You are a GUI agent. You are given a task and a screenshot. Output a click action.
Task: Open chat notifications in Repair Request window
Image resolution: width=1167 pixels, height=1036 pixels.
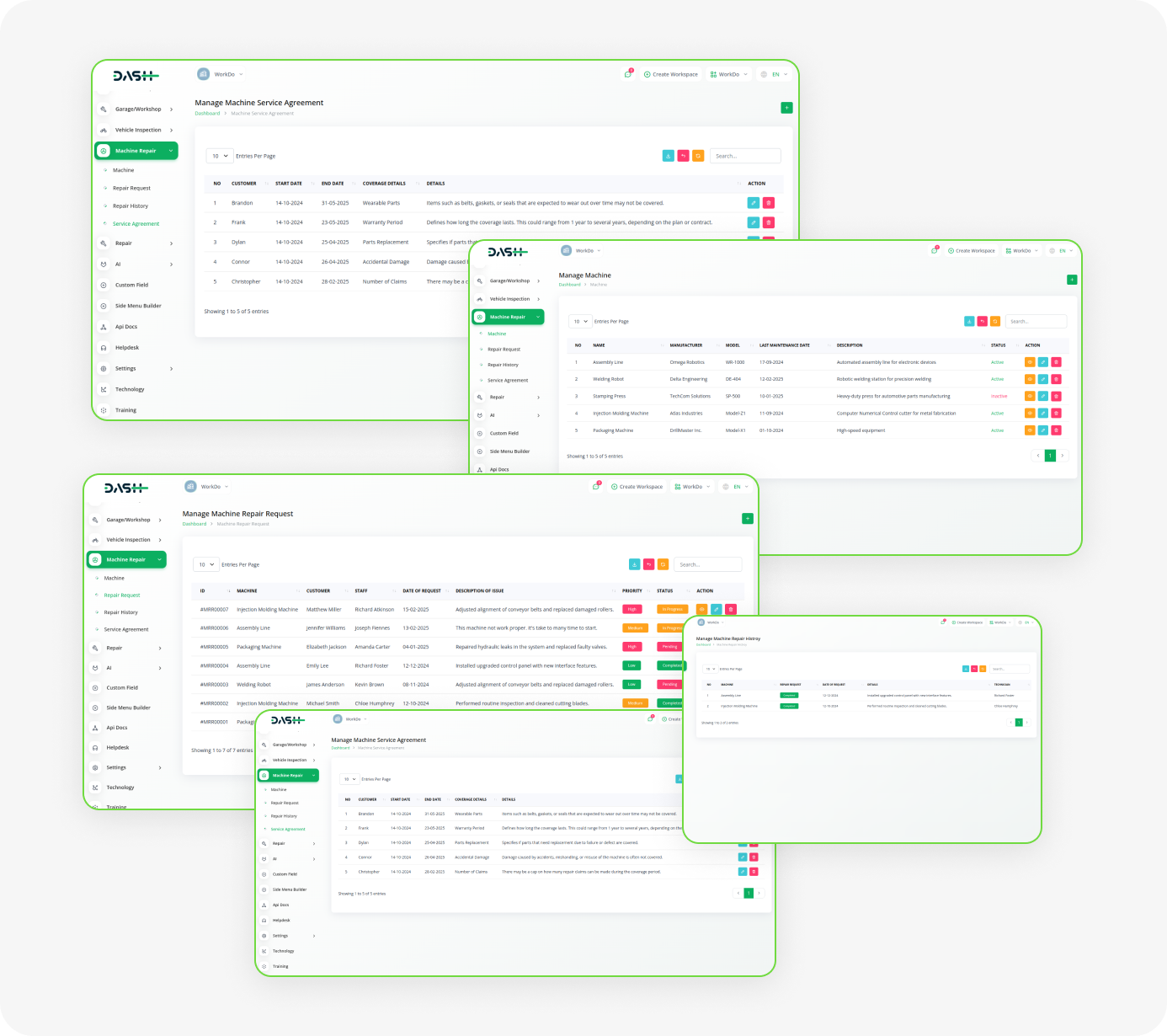click(x=596, y=487)
